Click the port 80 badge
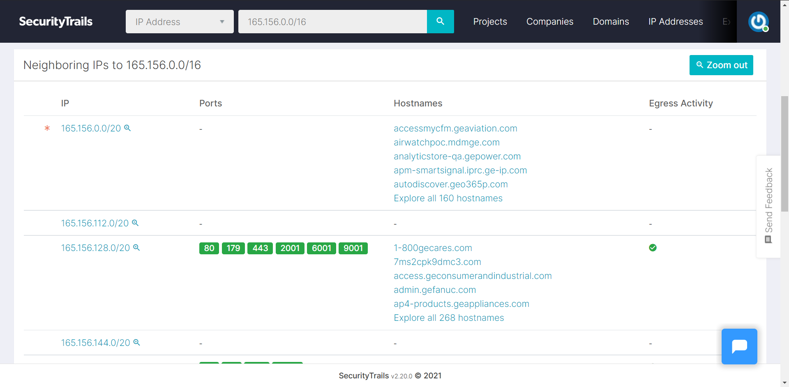 [x=209, y=248]
